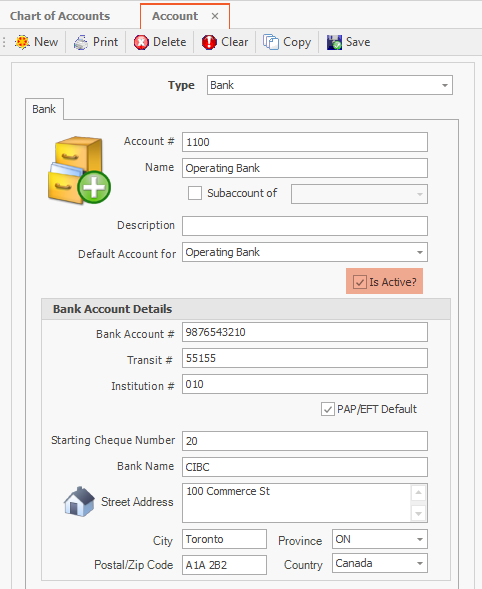Open the Country dropdown showing Canada

coord(379,563)
